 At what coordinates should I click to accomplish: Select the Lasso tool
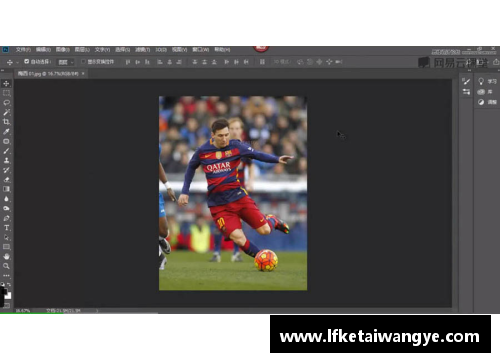click(6, 103)
